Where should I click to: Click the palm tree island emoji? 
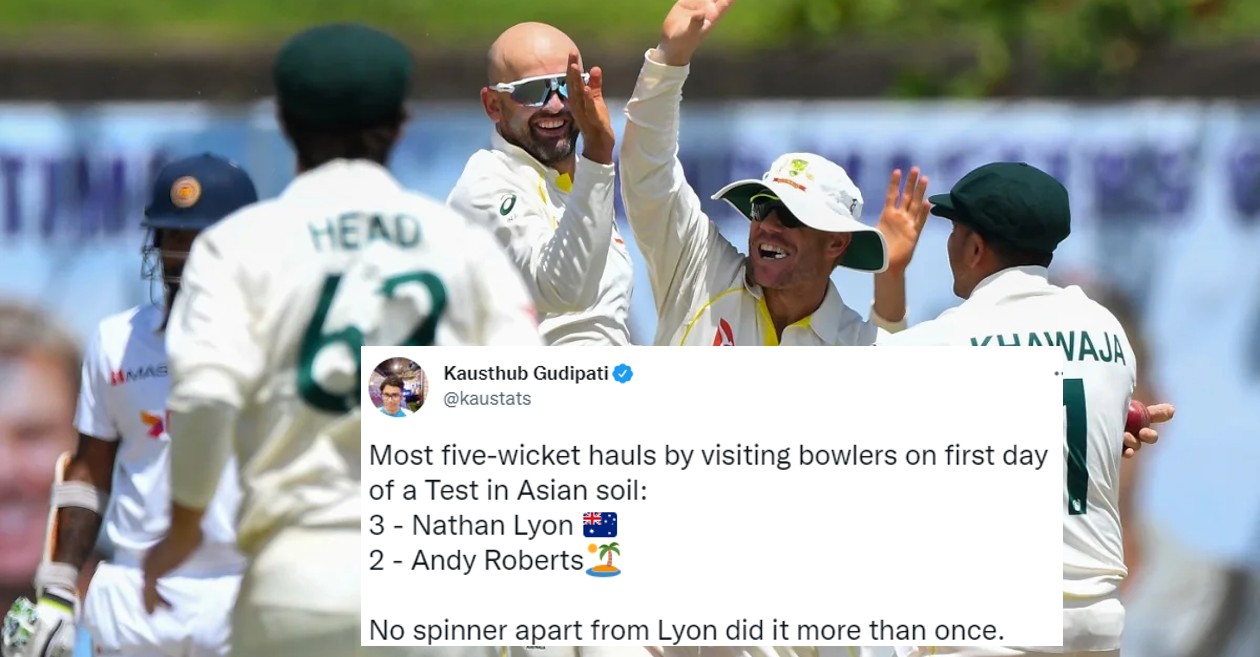[x=604, y=560]
